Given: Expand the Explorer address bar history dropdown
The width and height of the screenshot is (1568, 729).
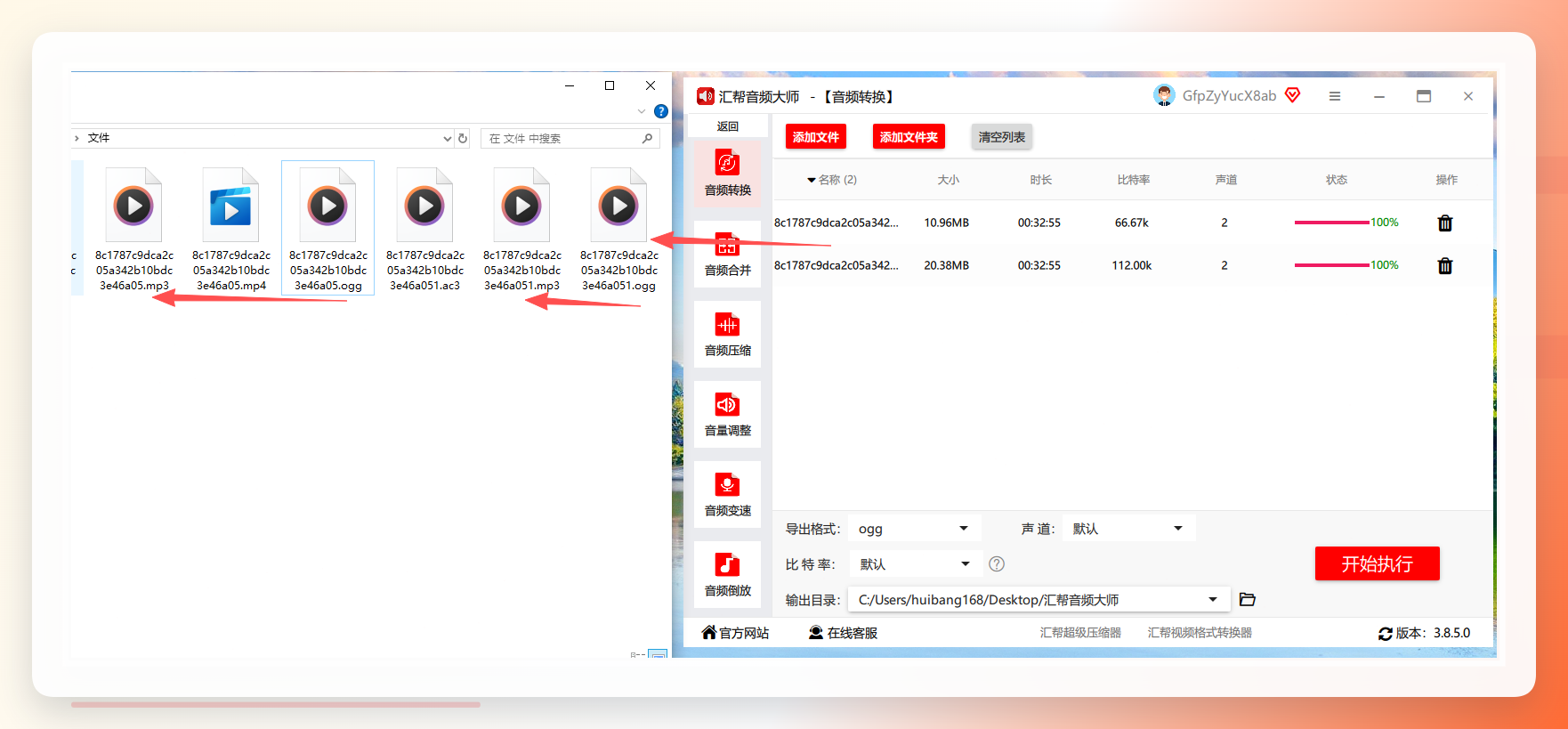Looking at the screenshot, I should pyautogui.click(x=448, y=138).
